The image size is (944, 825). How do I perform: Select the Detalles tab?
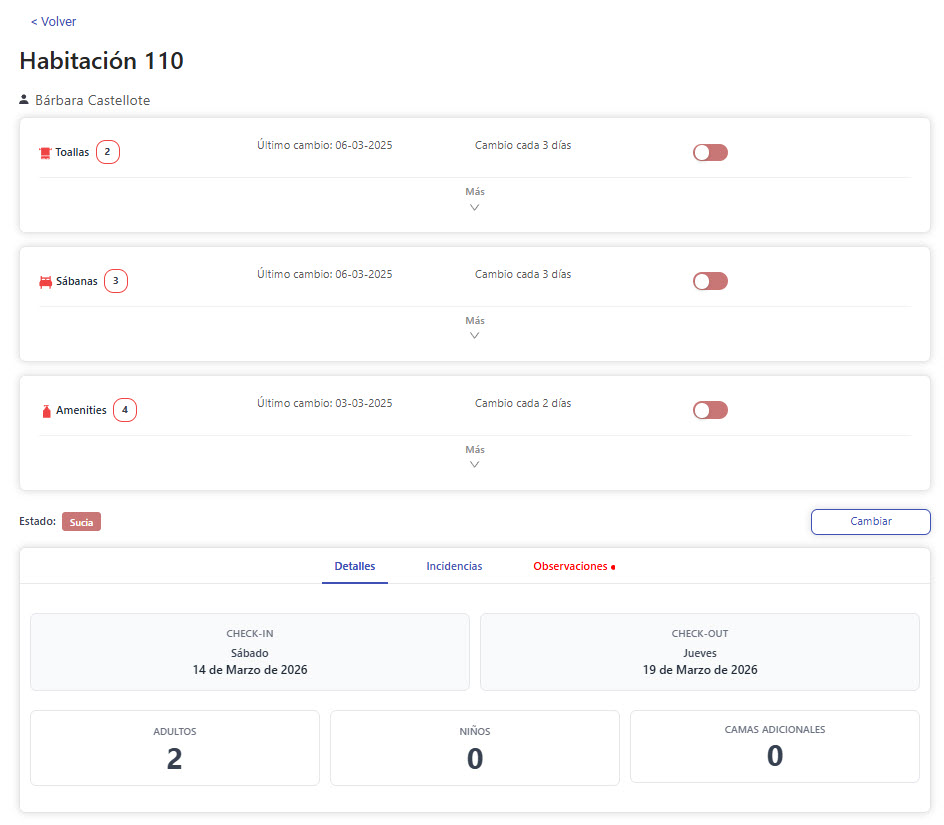click(x=355, y=566)
